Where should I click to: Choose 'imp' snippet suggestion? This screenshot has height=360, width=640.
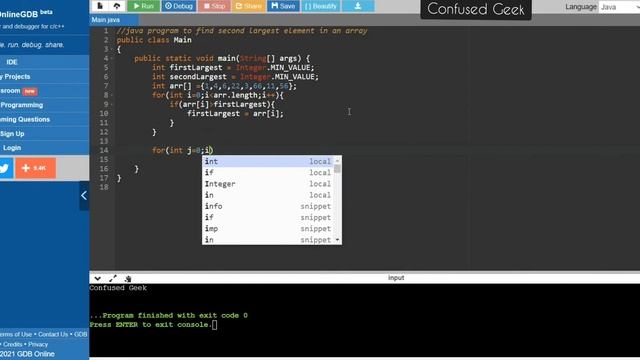click(x=268, y=229)
